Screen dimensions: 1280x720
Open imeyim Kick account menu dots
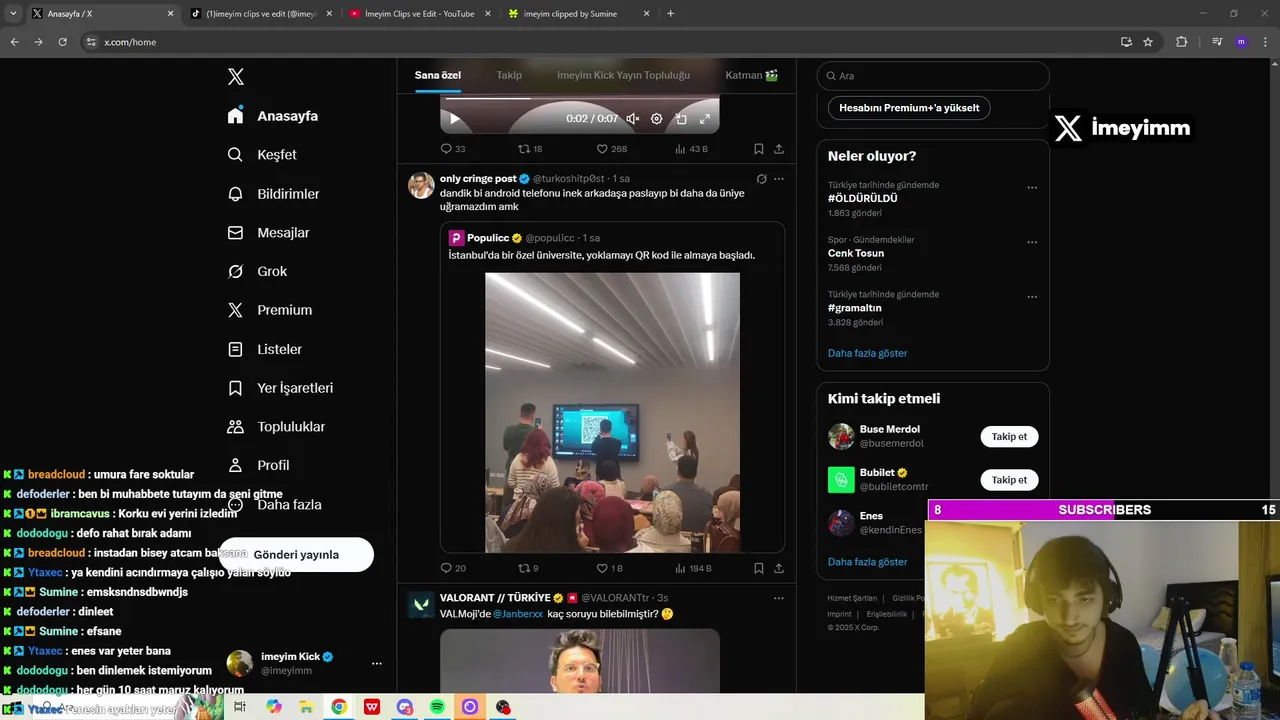(377, 663)
